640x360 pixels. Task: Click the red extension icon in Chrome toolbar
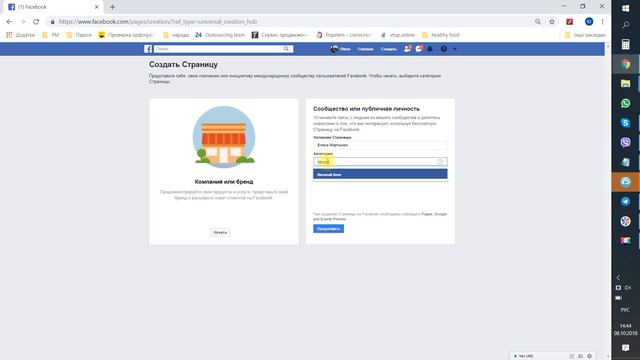(x=569, y=22)
